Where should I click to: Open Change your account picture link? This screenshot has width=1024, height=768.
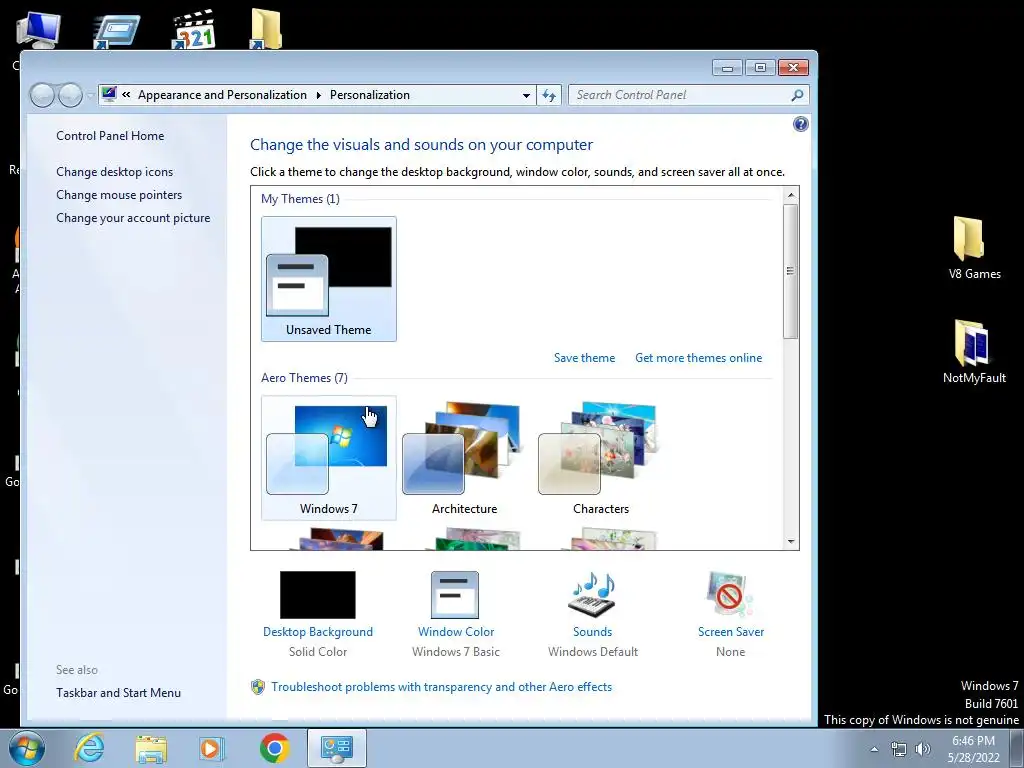pos(133,218)
